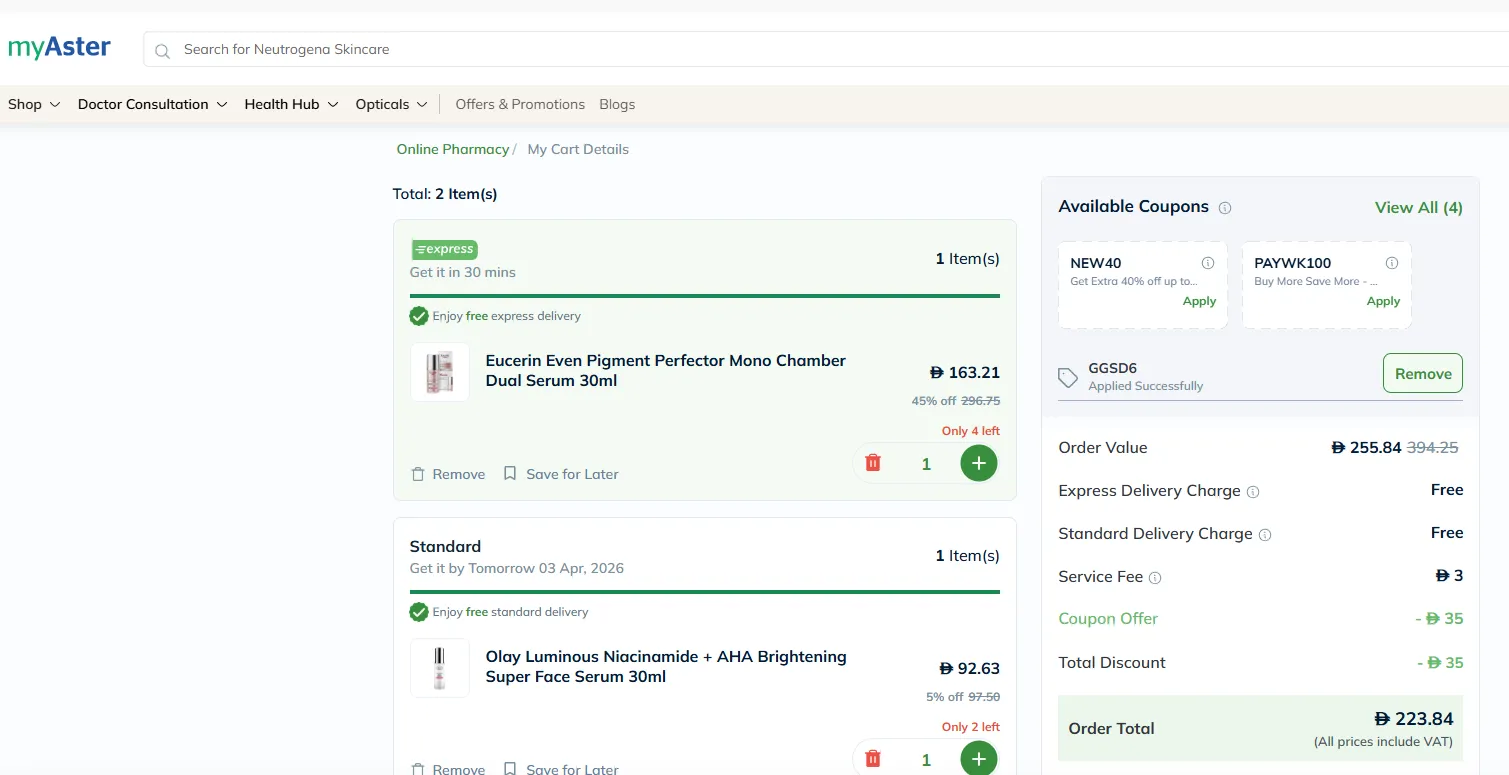The height and width of the screenshot is (775, 1509).
Task: Increase Olay serum quantity with plus button
Action: [x=979, y=758]
